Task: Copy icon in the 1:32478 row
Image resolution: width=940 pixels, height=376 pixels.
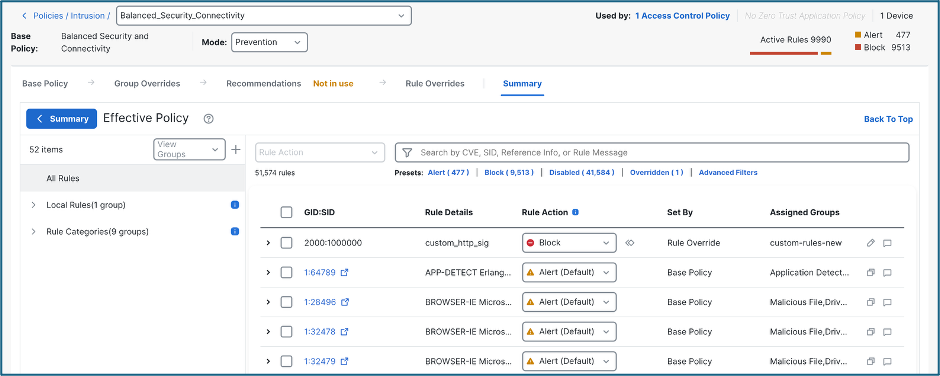Action: click(871, 332)
